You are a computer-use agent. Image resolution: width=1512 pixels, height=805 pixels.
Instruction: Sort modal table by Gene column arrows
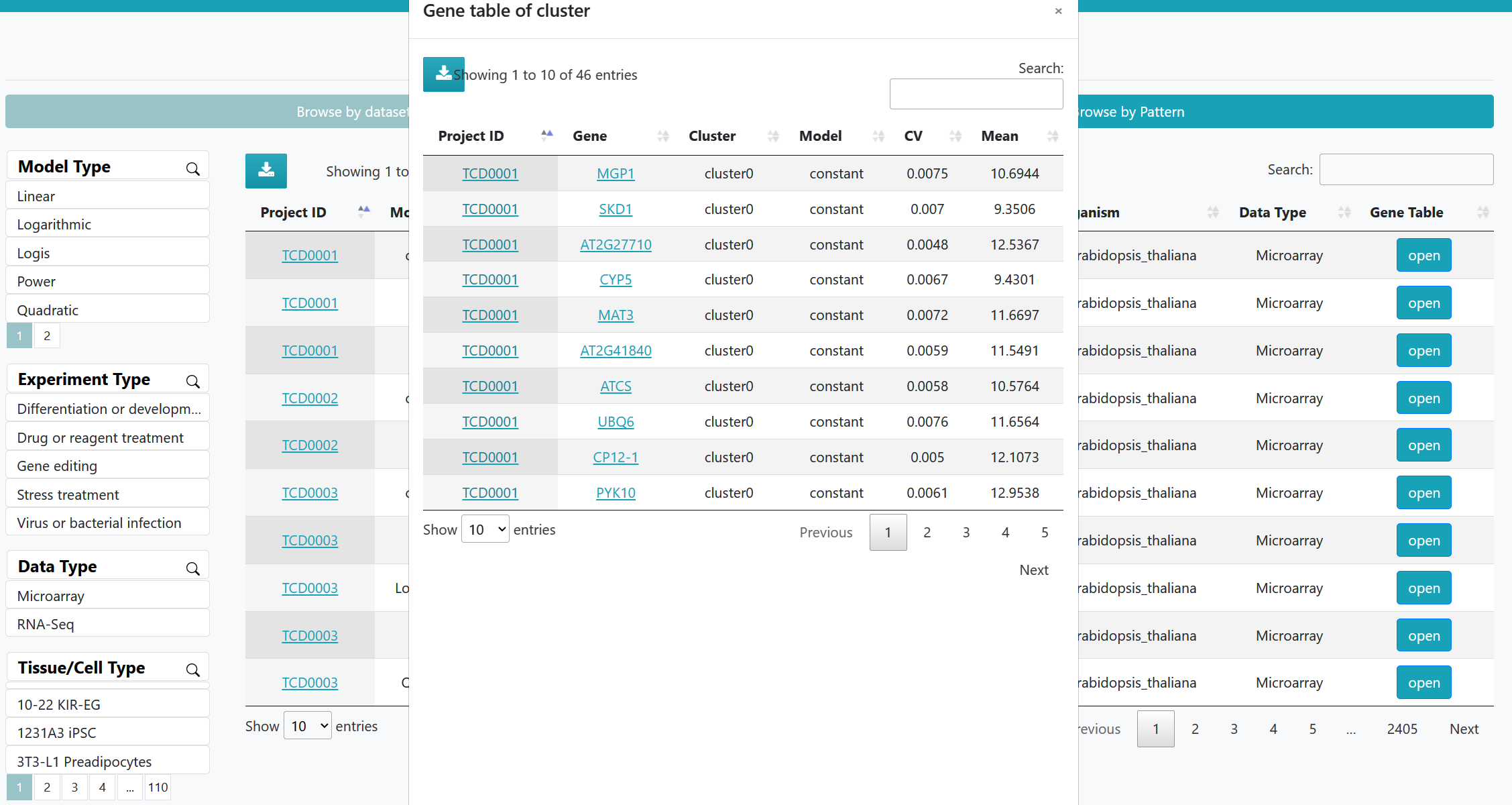(x=663, y=136)
